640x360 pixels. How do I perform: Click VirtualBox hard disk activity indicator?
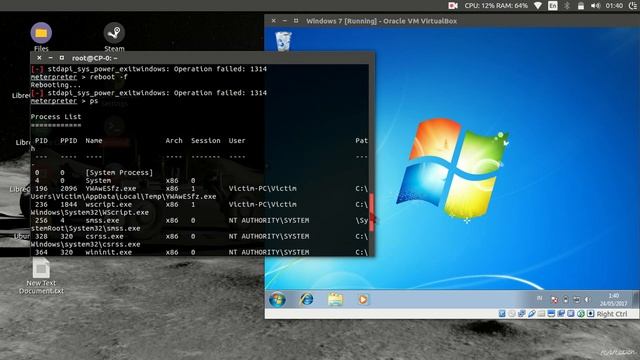pos(502,313)
